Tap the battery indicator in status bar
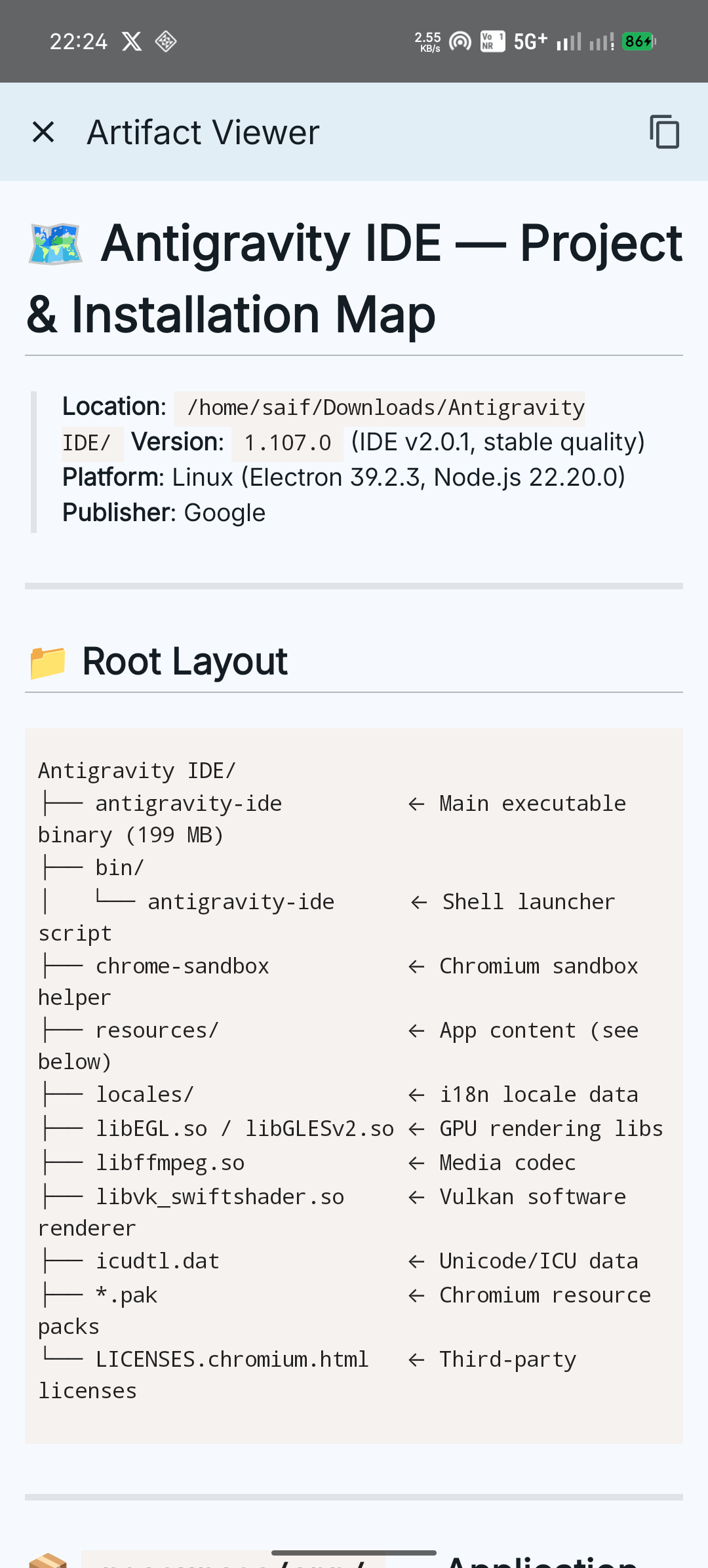Screen dimensions: 708x1568 click(639, 42)
